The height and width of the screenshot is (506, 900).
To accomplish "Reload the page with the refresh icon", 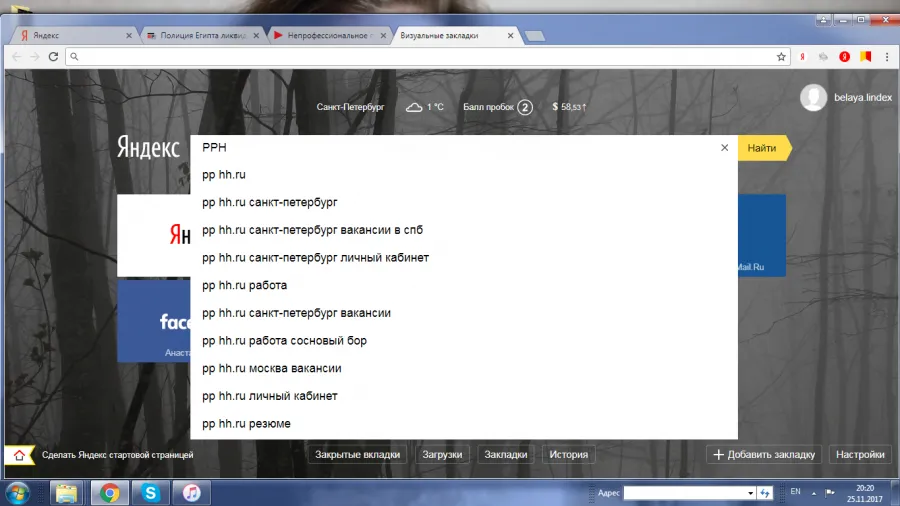I will (53, 56).
